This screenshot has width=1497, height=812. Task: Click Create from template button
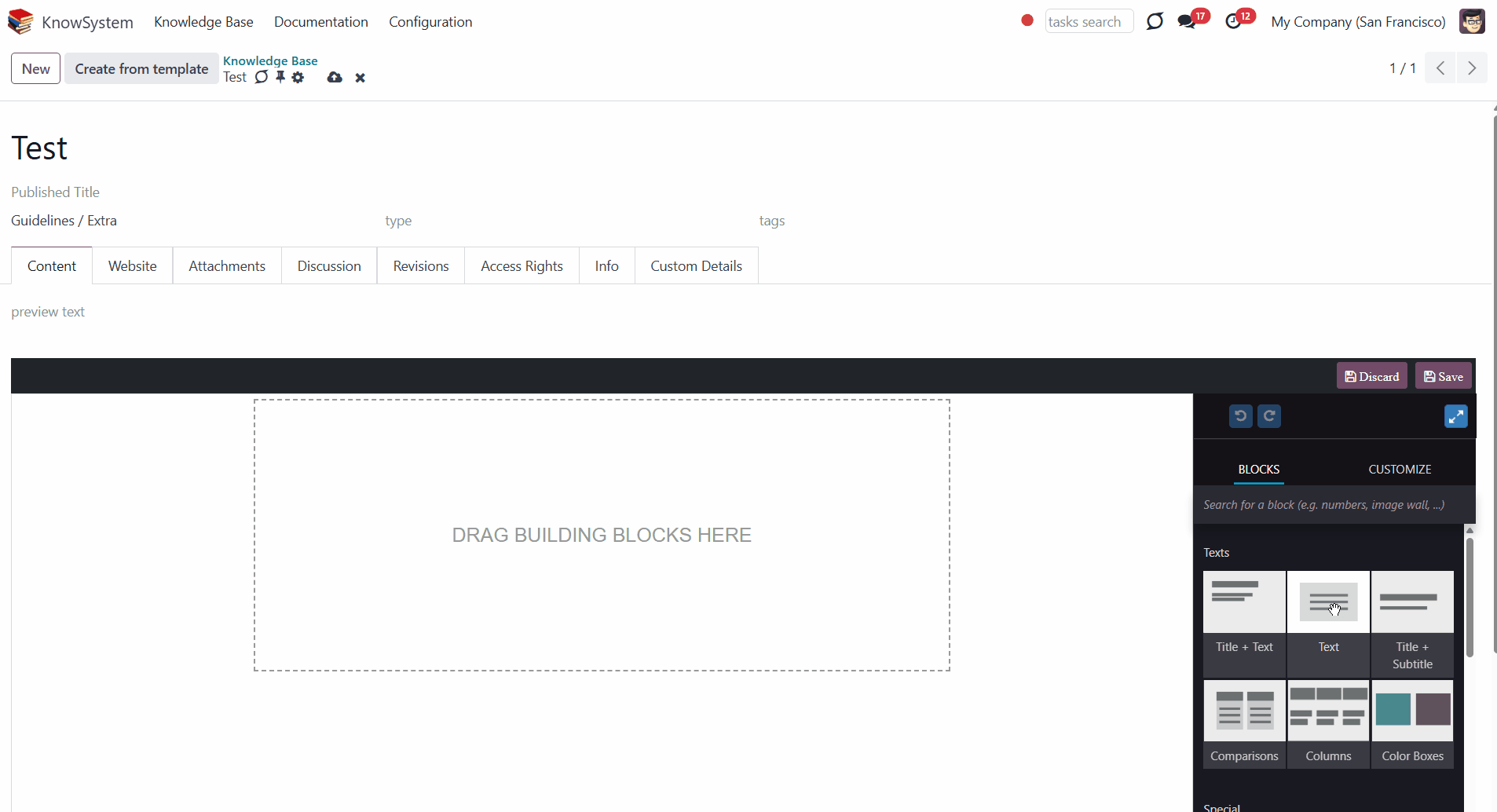pyautogui.click(x=141, y=69)
